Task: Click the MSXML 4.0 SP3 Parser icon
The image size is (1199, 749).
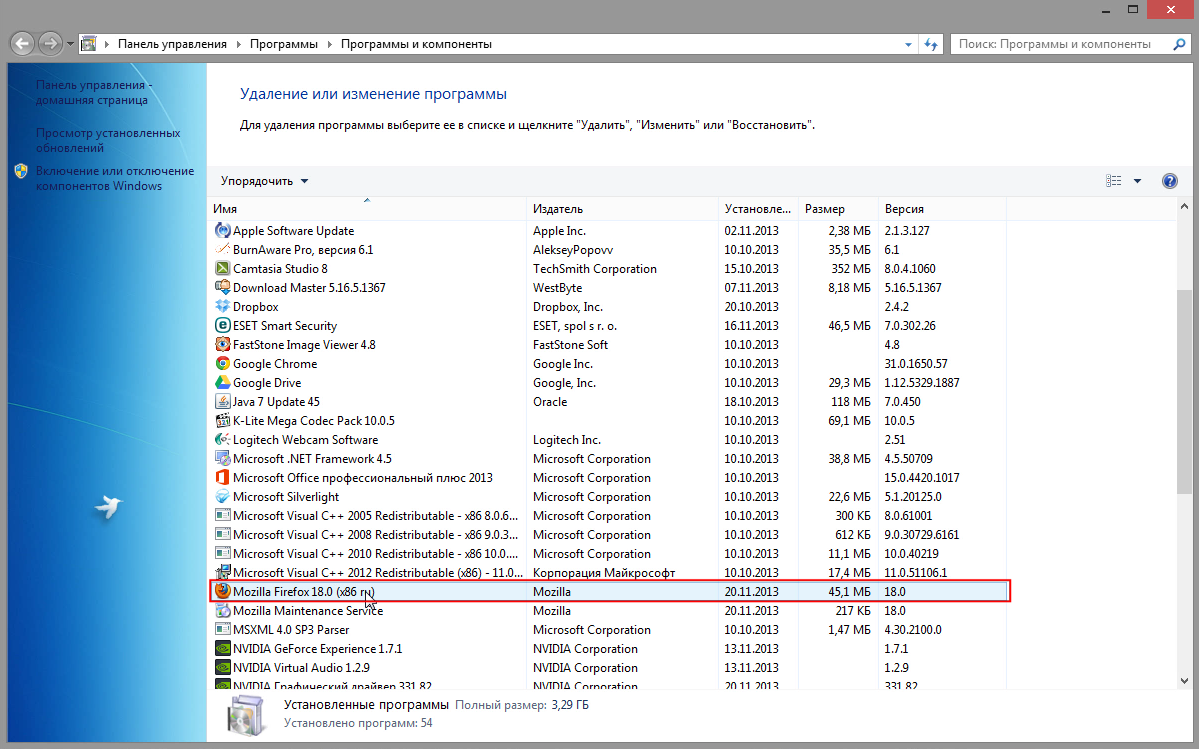Action: 223,630
